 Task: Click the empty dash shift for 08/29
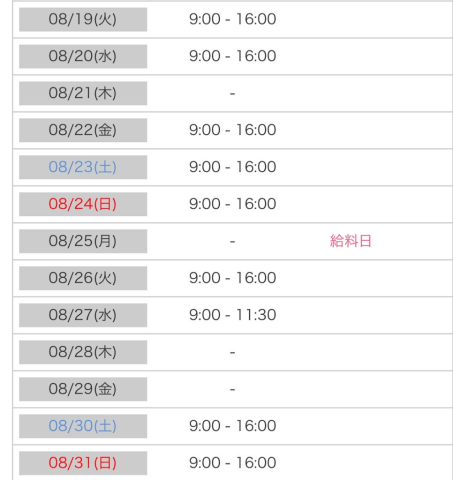point(233,389)
